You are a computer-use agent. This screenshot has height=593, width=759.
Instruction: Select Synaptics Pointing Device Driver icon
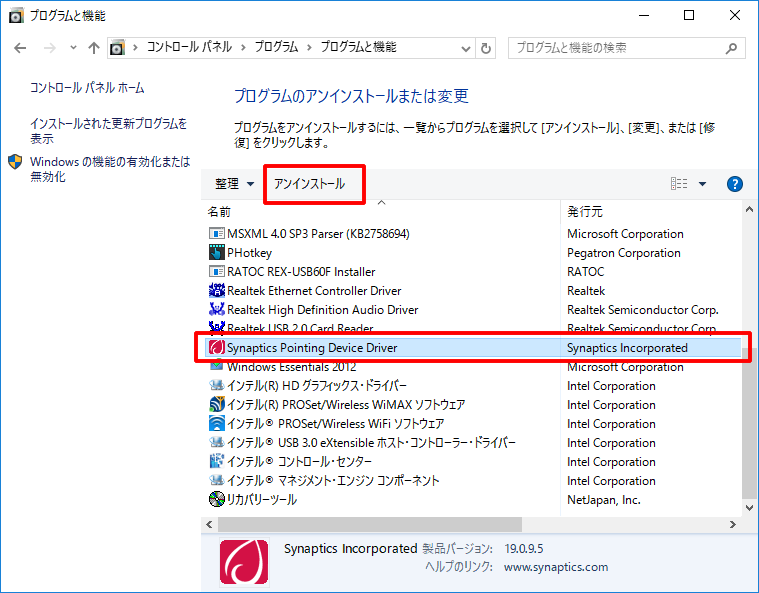pos(216,348)
